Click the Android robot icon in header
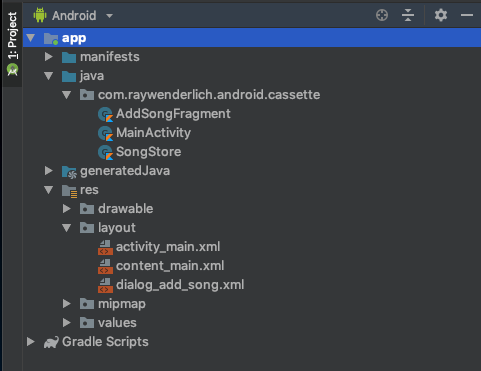Screen dimensions: 481x371 click(40, 15)
